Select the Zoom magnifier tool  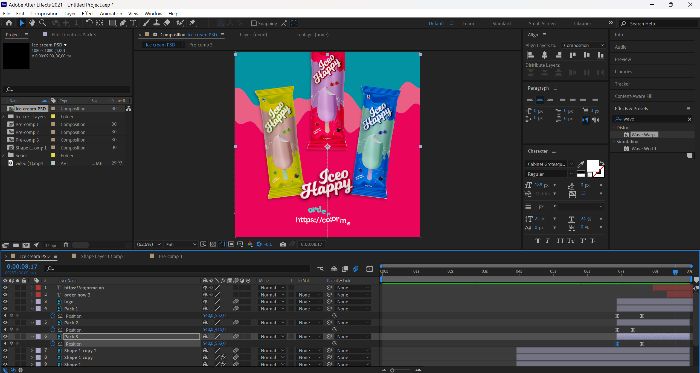tap(42, 23)
